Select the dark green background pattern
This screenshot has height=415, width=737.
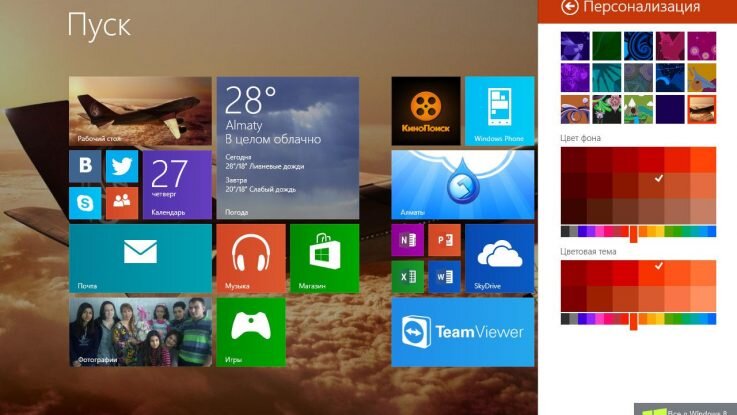pos(606,46)
